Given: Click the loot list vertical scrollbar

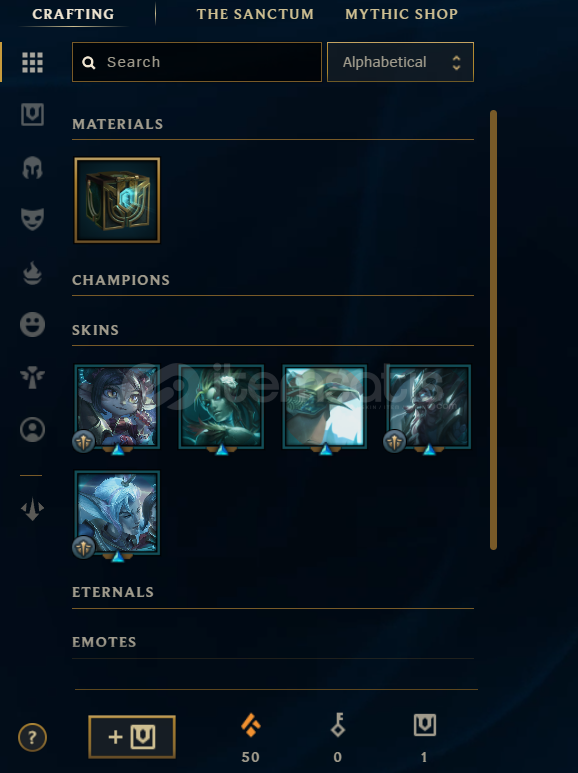Looking at the screenshot, I should click(493, 330).
